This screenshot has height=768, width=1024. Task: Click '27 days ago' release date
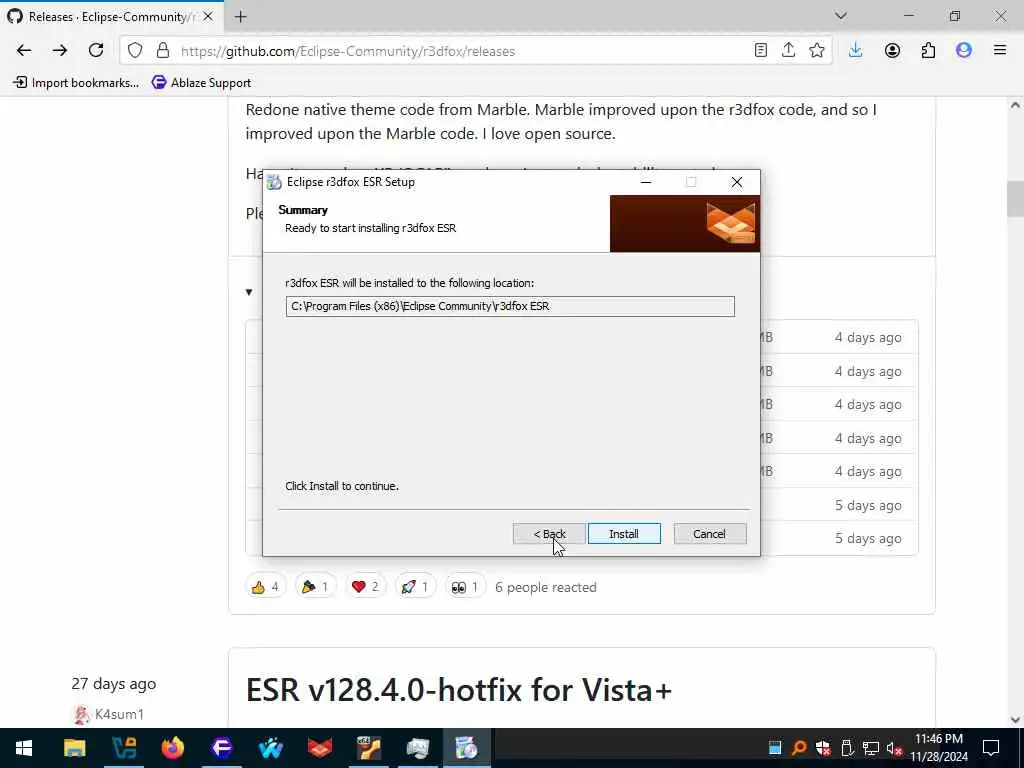(114, 684)
